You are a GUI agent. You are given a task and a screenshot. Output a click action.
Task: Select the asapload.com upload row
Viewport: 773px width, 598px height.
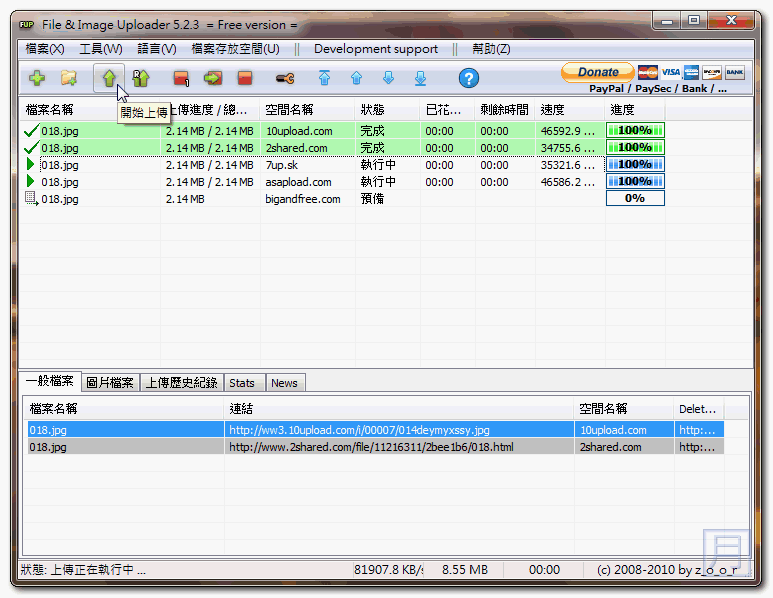344,182
